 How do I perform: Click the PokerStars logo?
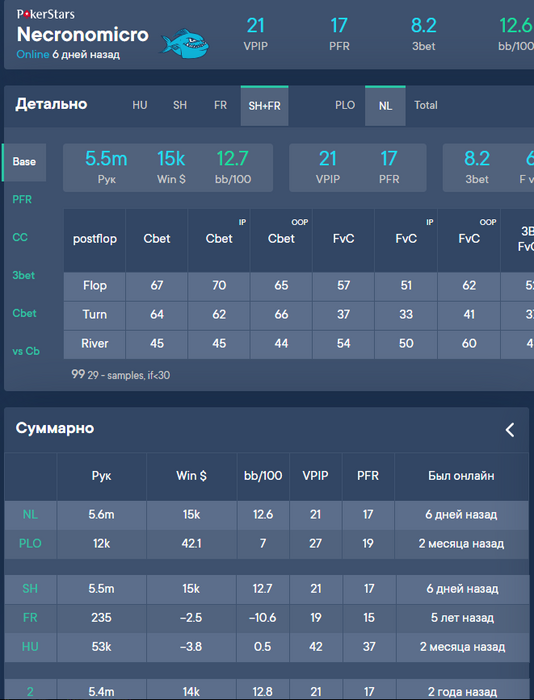46,14
